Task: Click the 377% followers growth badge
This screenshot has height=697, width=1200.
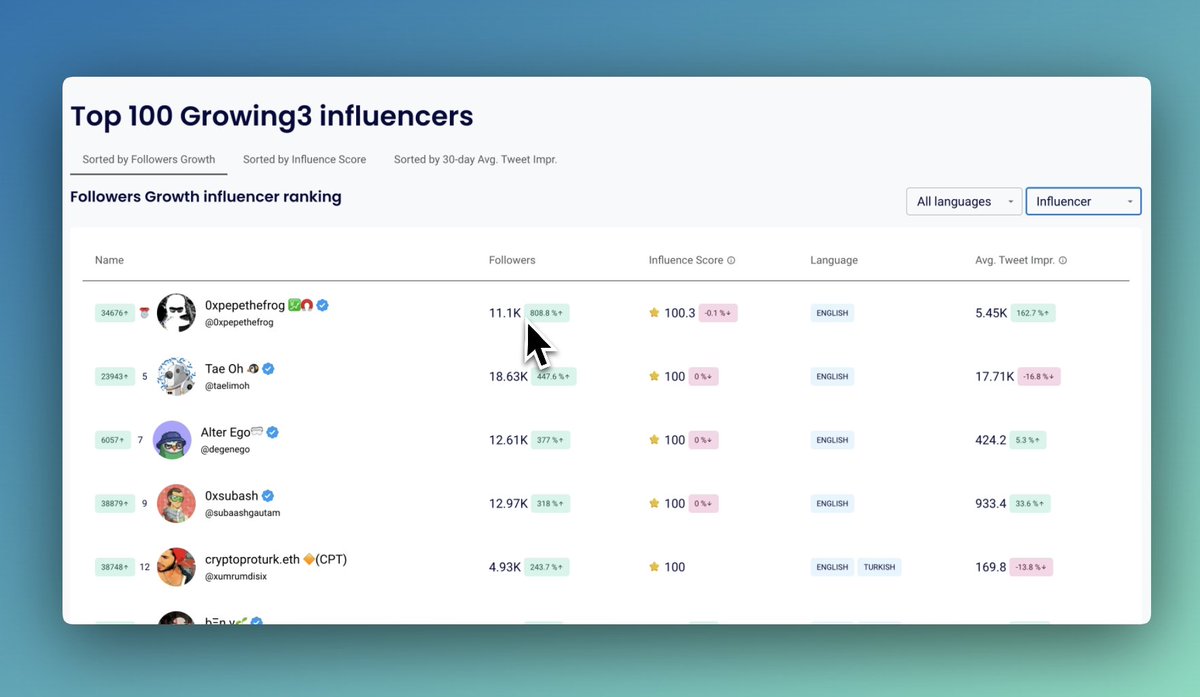Action: pos(550,440)
